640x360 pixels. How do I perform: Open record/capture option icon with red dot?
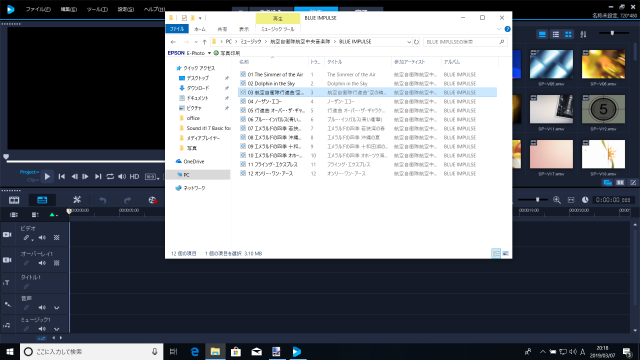coord(153,200)
